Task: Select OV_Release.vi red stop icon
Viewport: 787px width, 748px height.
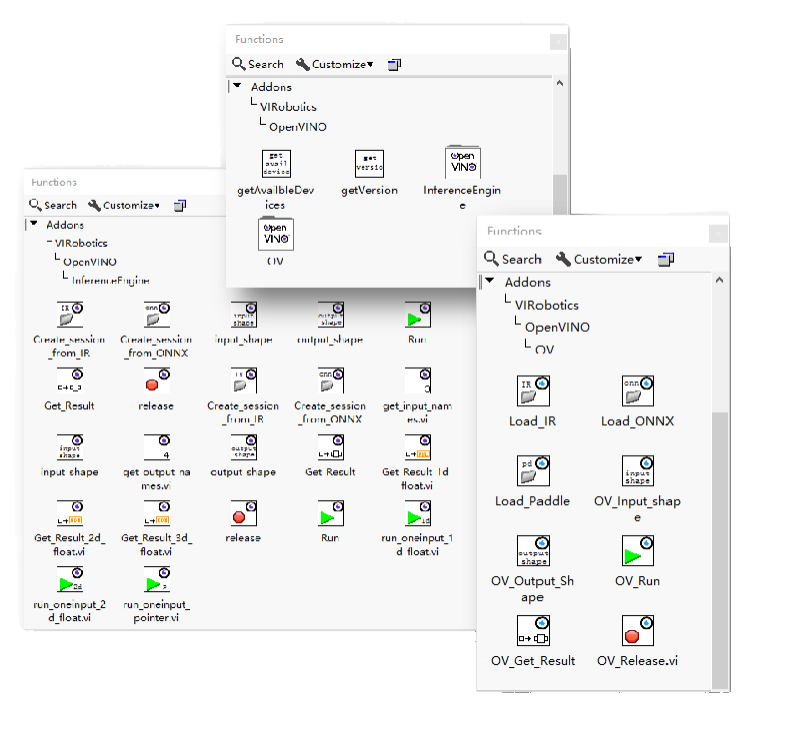Action: 637,630
